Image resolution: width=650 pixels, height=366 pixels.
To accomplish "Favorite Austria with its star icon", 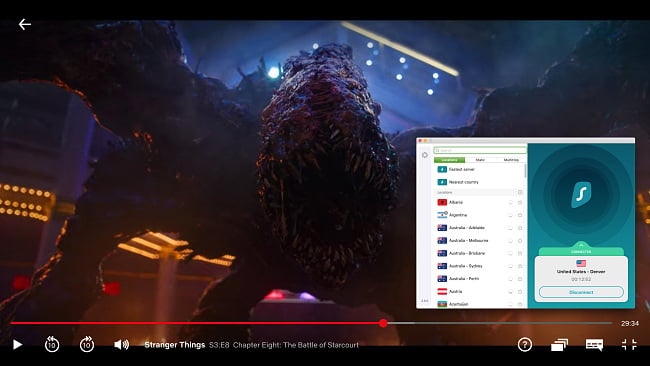I will point(520,292).
